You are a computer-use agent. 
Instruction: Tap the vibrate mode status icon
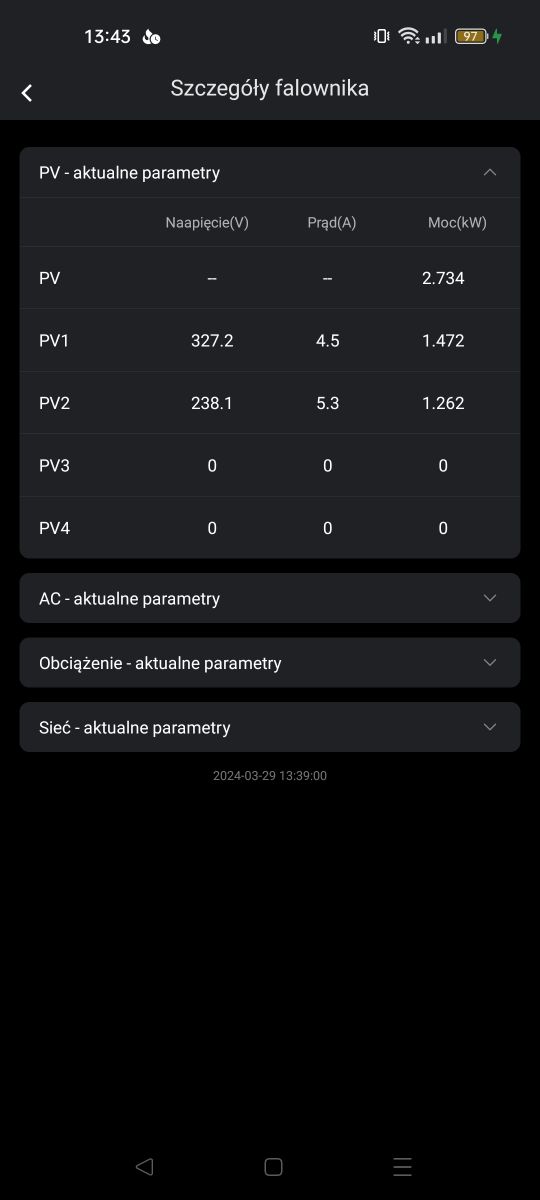[x=381, y=36]
